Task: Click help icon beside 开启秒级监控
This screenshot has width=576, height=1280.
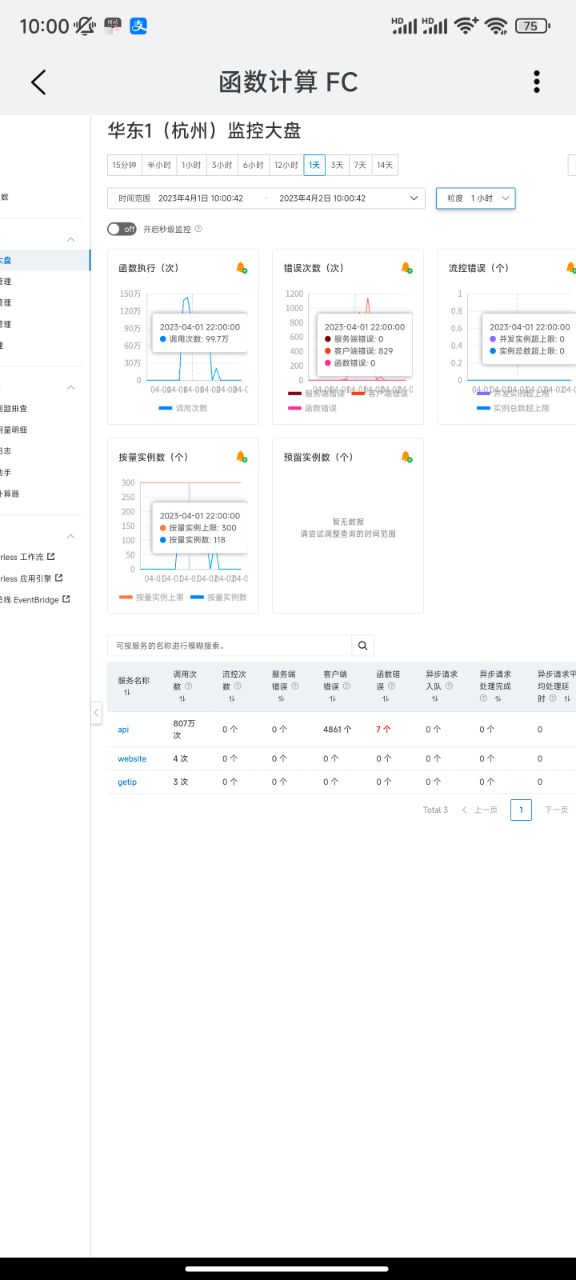Action: coord(198,229)
